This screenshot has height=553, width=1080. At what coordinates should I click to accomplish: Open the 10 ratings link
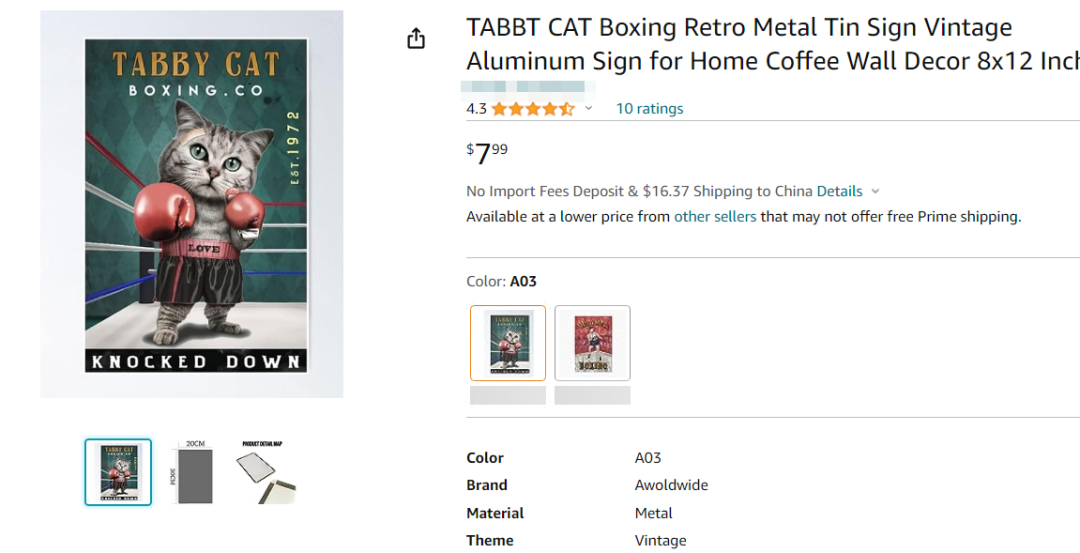tap(649, 108)
